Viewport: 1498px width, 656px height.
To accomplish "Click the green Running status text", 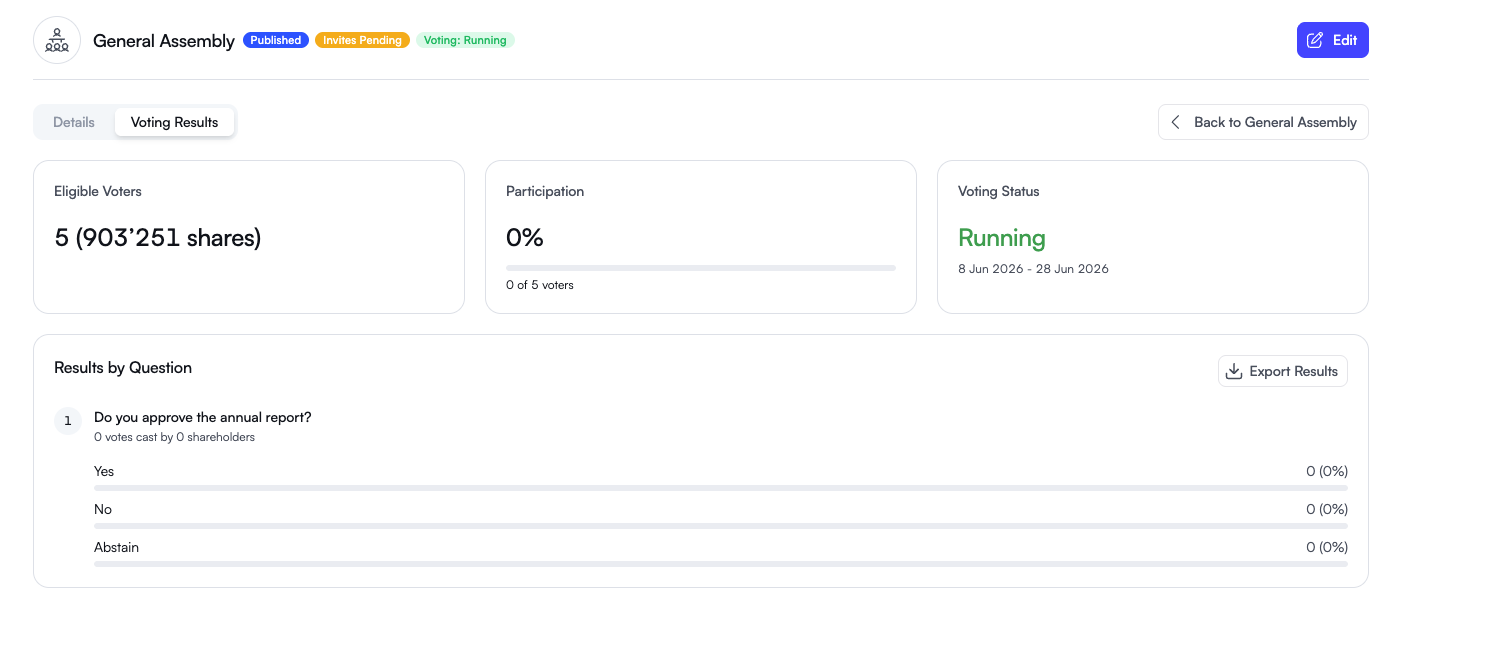I will (x=1002, y=238).
